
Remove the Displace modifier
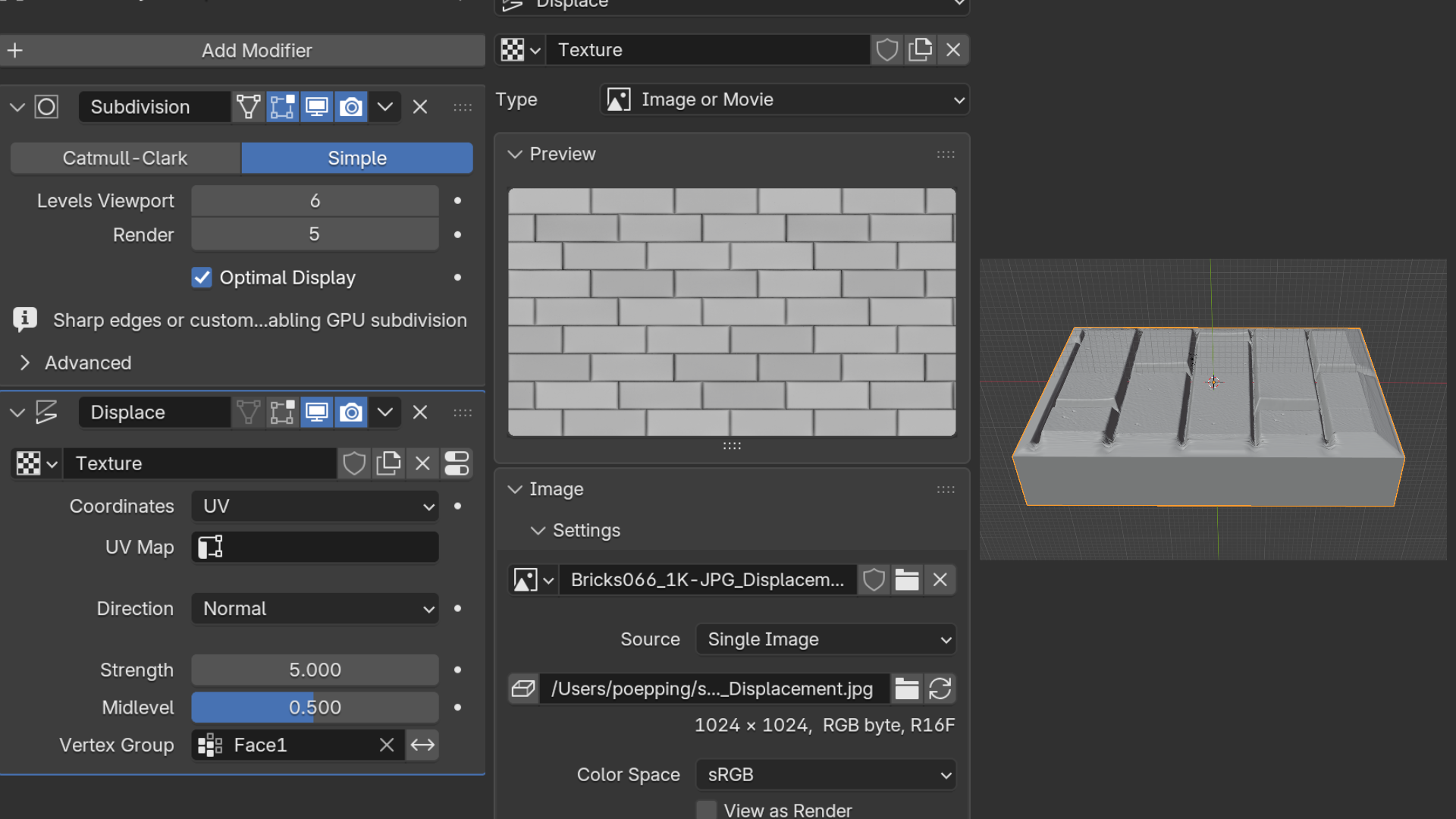tap(420, 413)
